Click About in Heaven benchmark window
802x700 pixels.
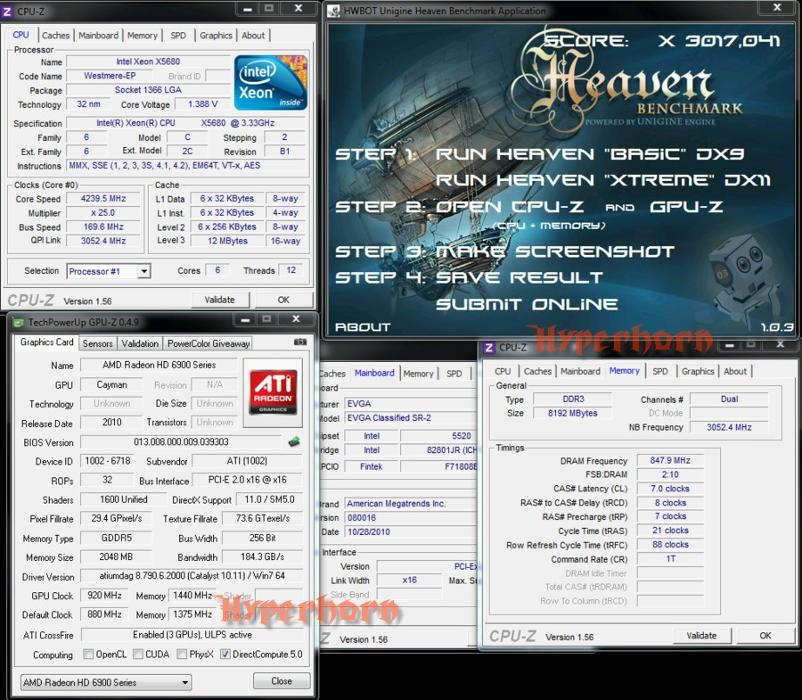tap(363, 327)
